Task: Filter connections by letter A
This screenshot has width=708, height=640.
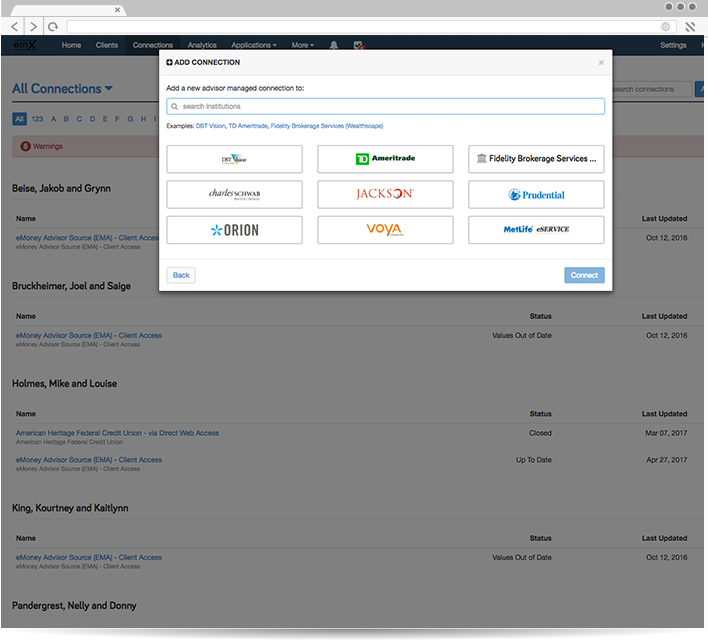Action: (53, 119)
